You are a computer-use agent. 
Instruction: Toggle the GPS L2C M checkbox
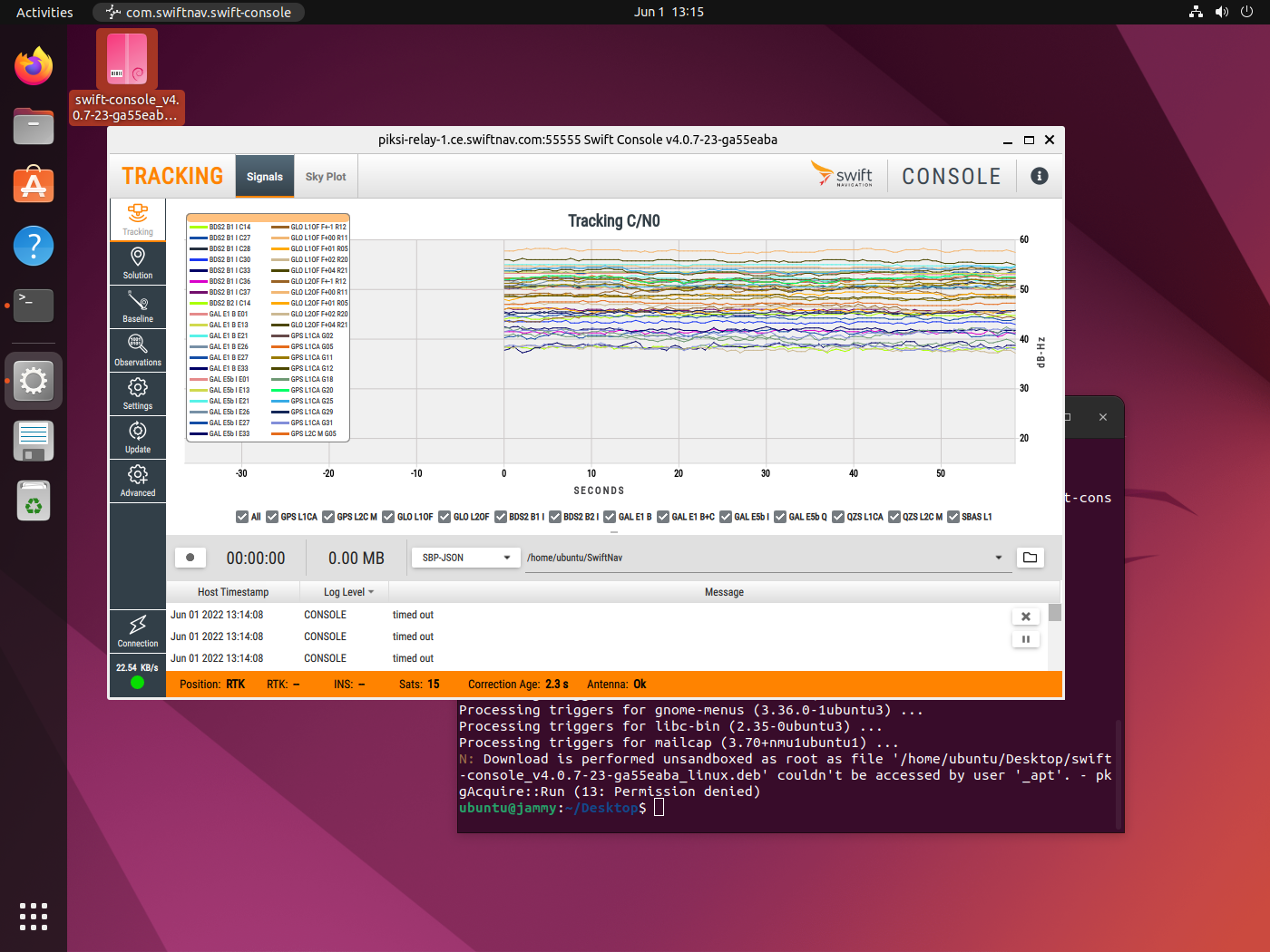328,517
